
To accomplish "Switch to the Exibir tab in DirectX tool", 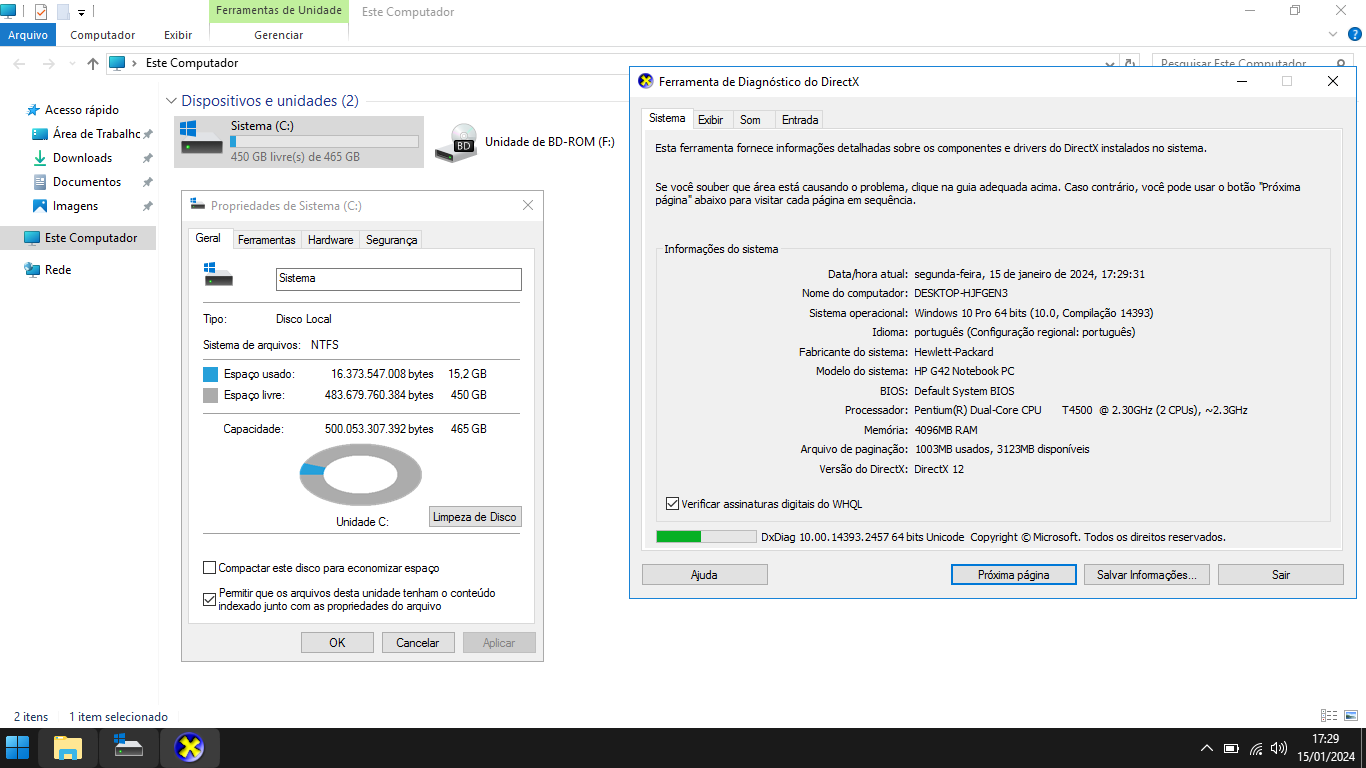I will [x=711, y=120].
